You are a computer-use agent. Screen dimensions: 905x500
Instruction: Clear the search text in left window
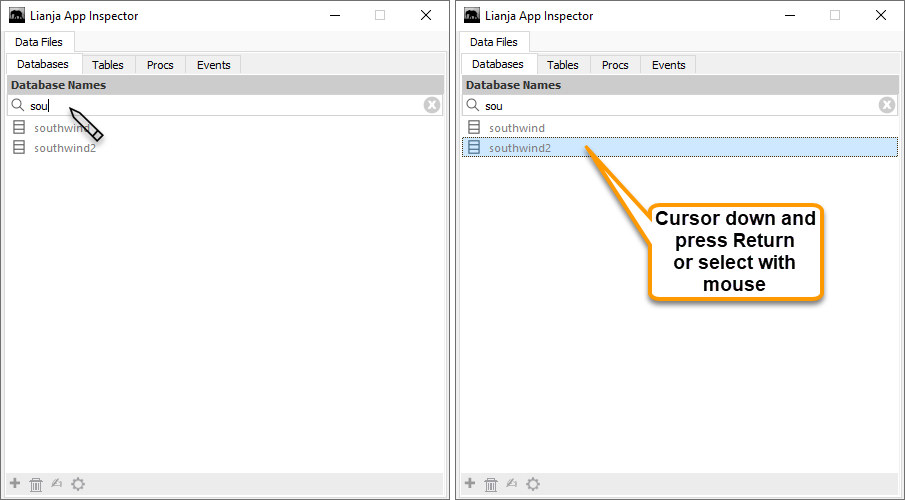pos(432,105)
